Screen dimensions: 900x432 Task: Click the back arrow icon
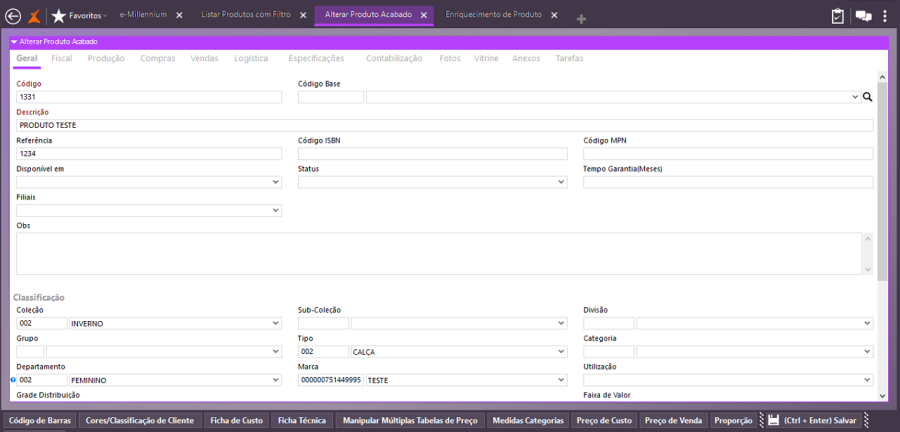[x=12, y=15]
